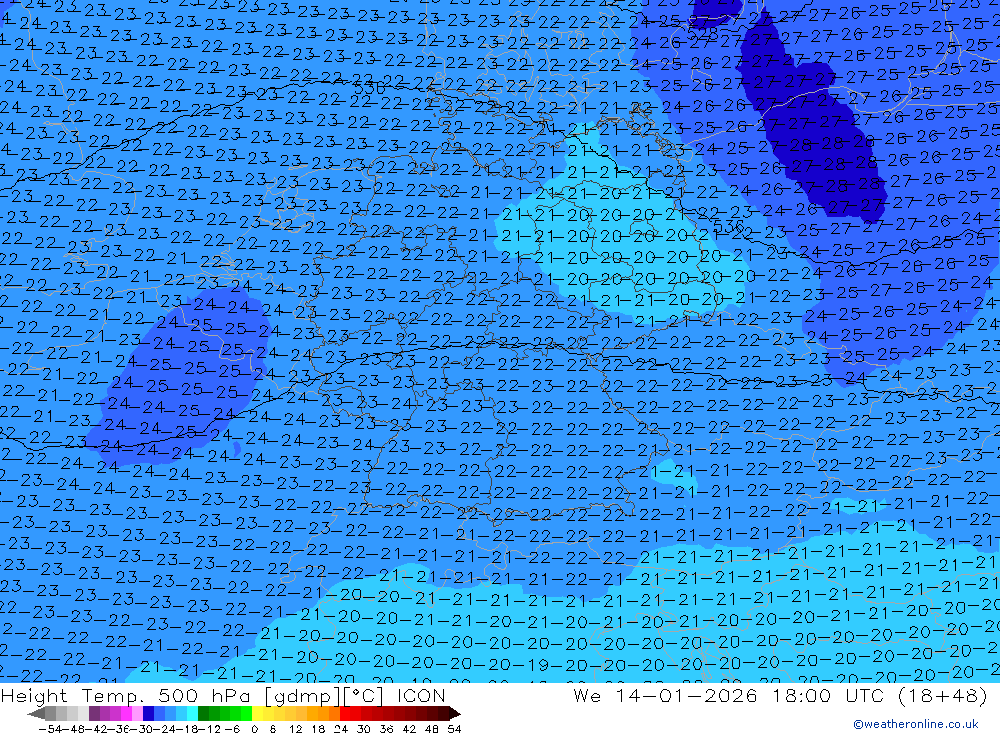Click the positive '30' legend scale value
The height and width of the screenshot is (733, 1000).
tap(364, 729)
